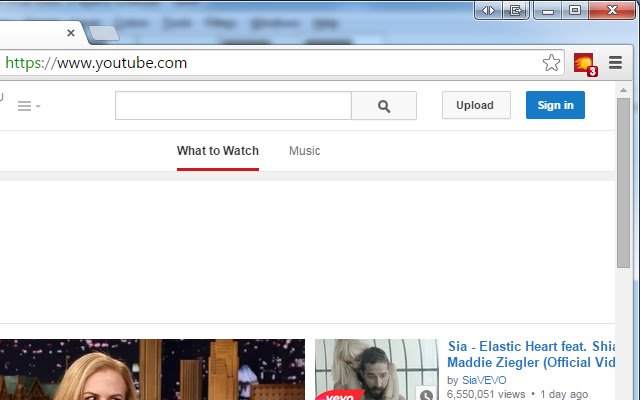Image resolution: width=640 pixels, height=400 pixels.
Task: Click the left-right arrows title bar icon
Action: 488,10
